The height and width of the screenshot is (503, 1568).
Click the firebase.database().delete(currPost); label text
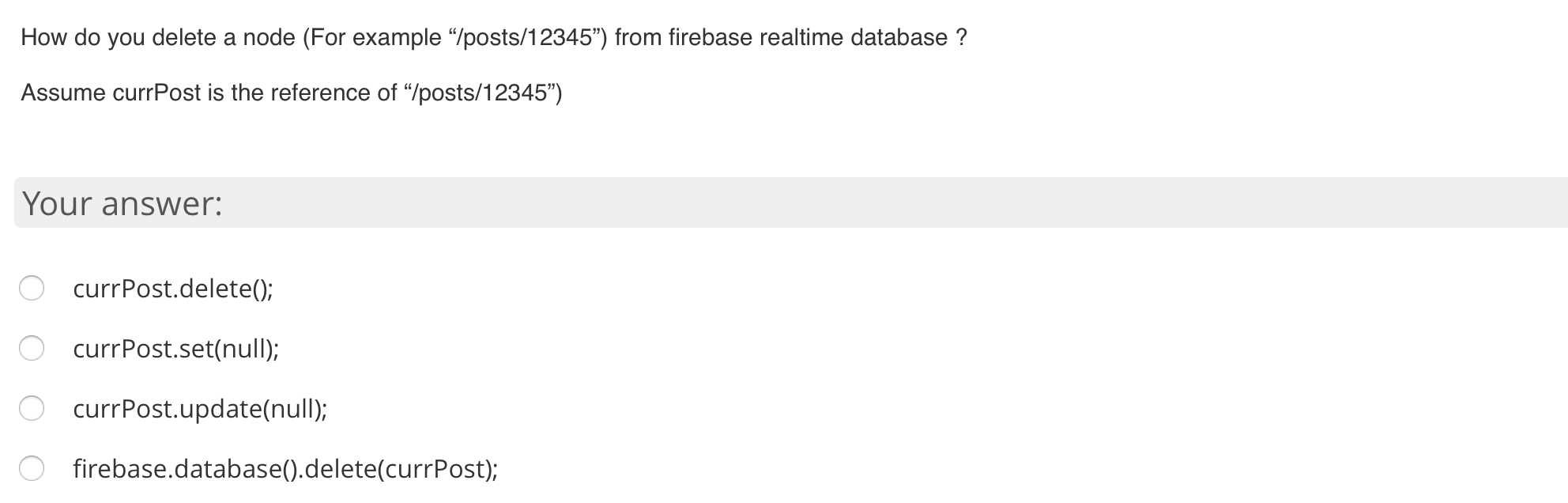[x=285, y=467]
